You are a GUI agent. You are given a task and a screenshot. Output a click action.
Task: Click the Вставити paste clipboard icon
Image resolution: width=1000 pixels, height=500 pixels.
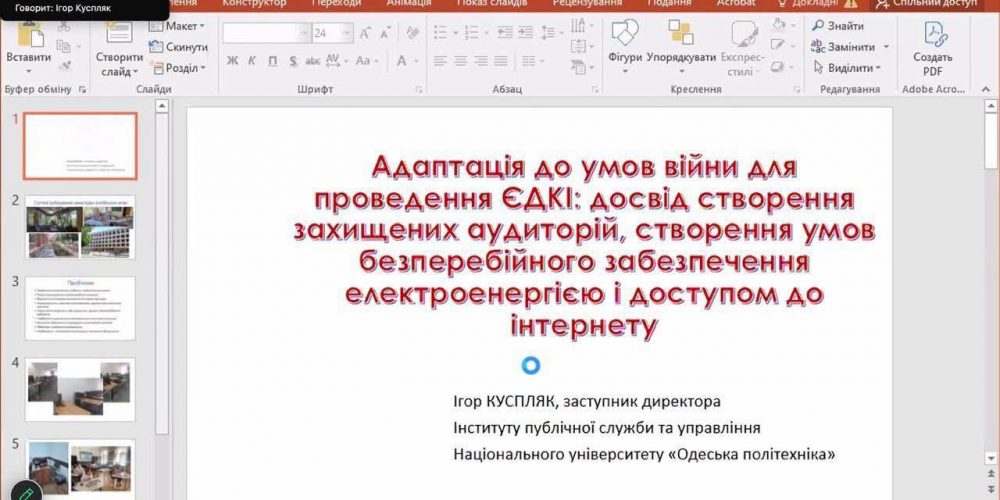29,35
